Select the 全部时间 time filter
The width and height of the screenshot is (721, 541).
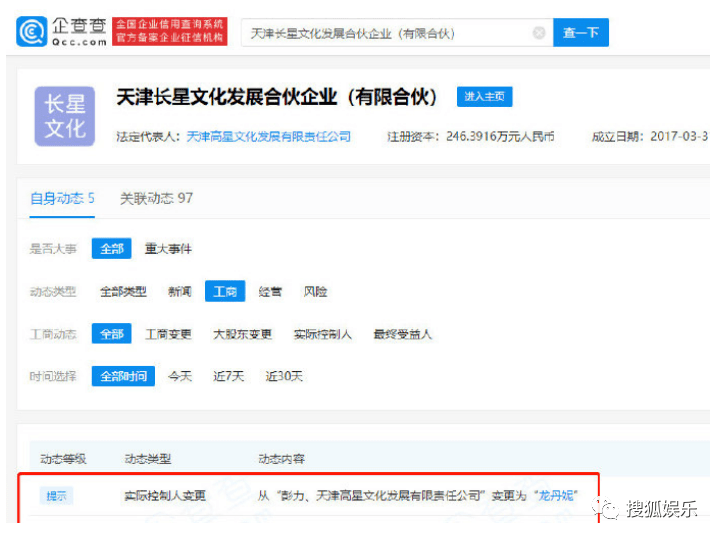point(123,376)
